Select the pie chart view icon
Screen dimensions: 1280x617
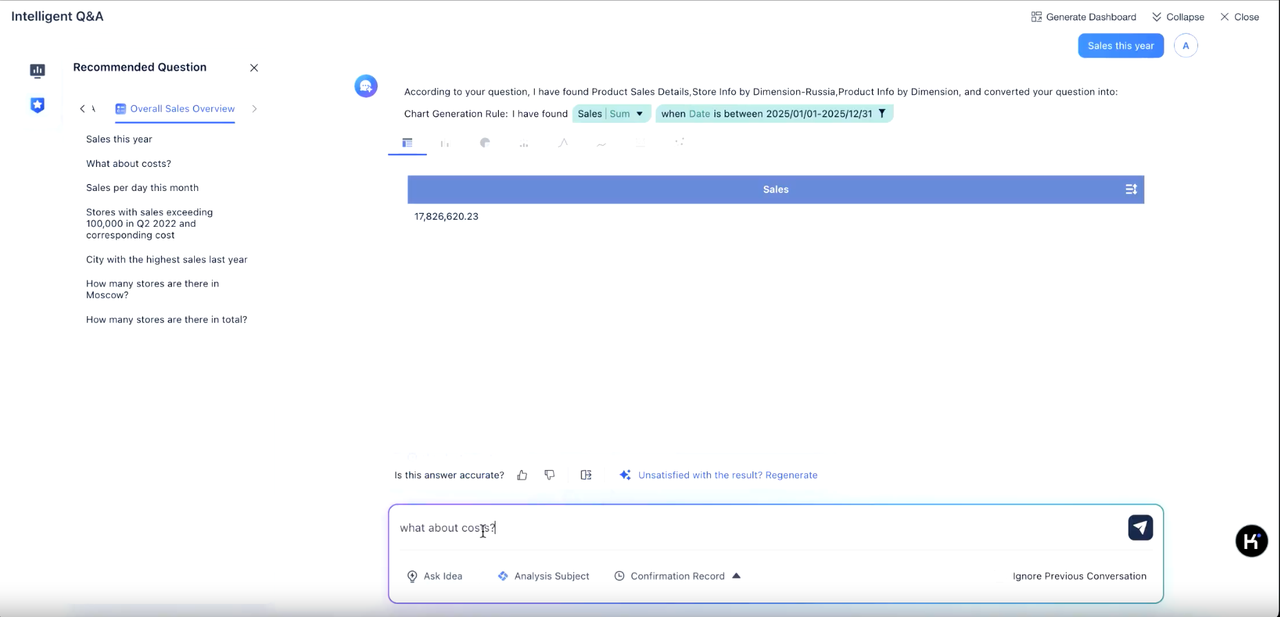tap(485, 143)
